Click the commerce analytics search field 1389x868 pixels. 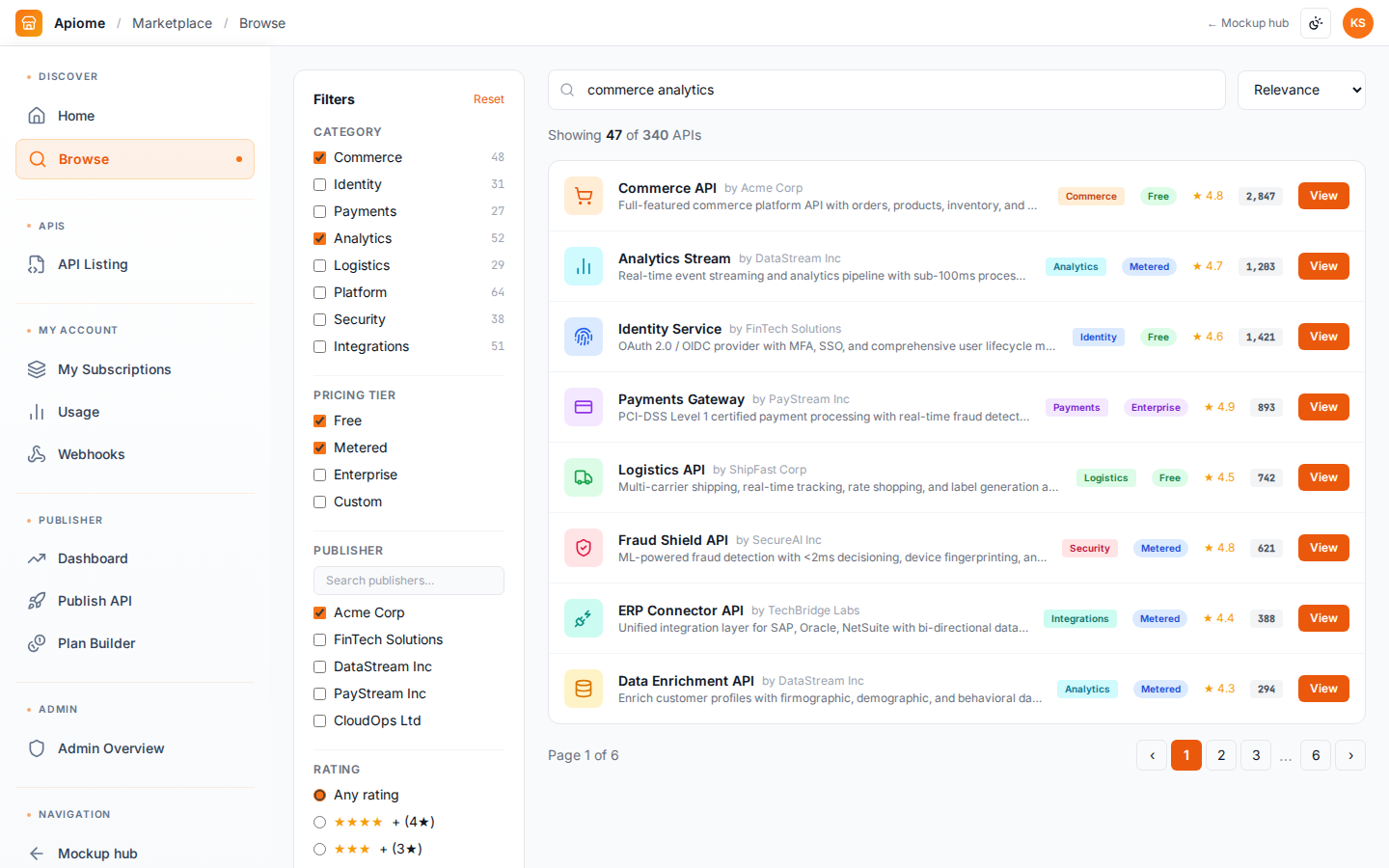[886, 90]
